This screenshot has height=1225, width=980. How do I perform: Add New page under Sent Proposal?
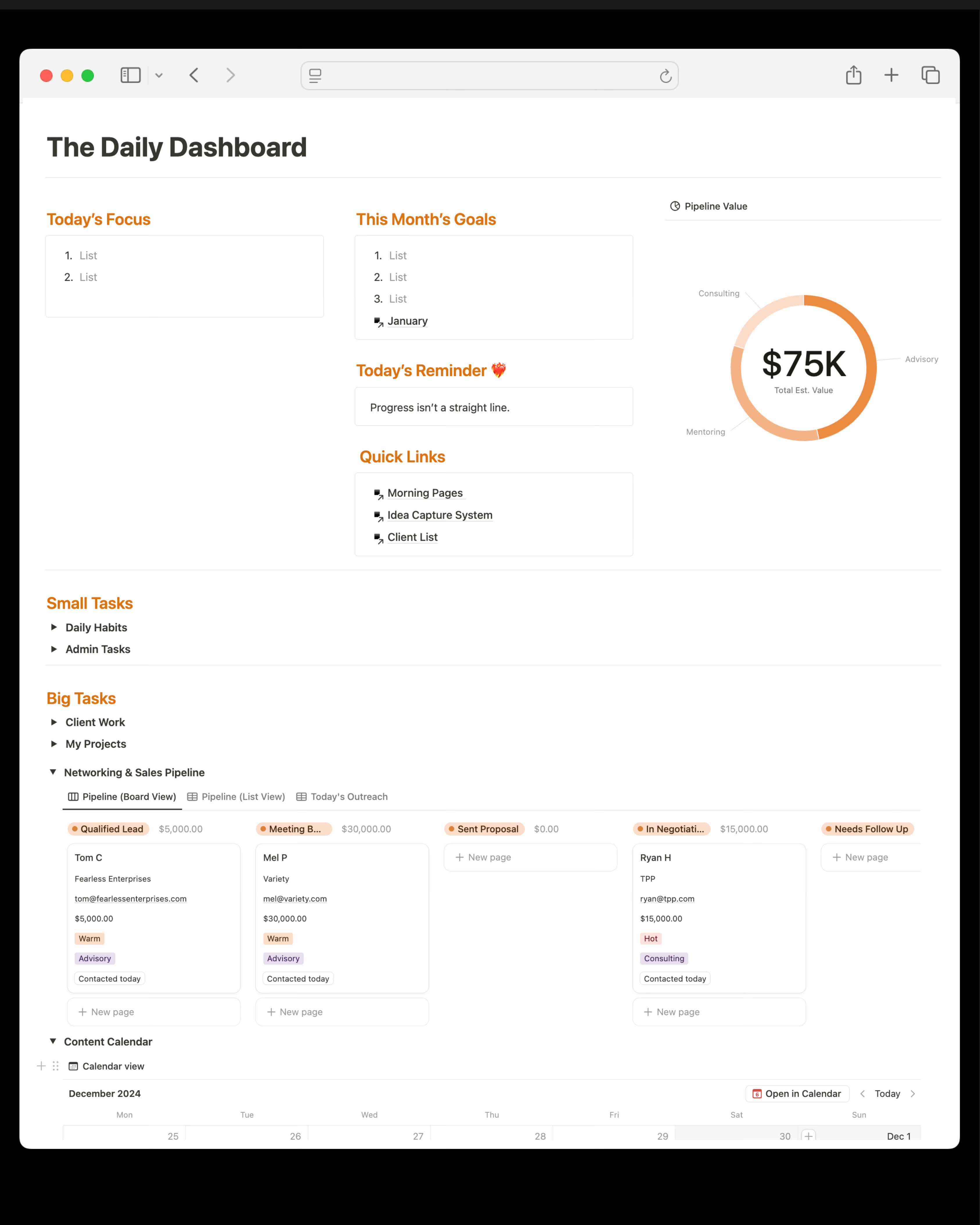tap(531, 857)
